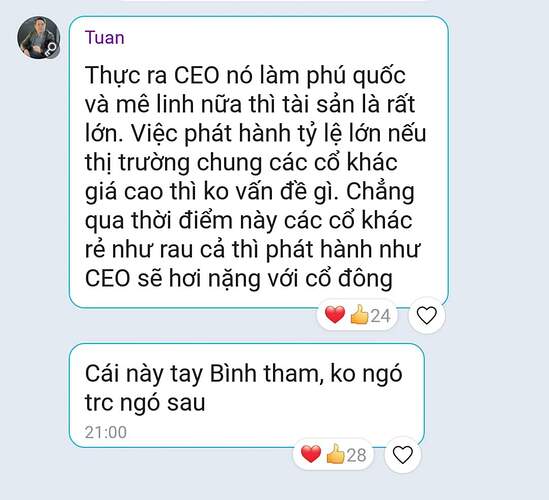React with outline heart on Tuan's long message
The image size is (549, 500).
(426, 315)
